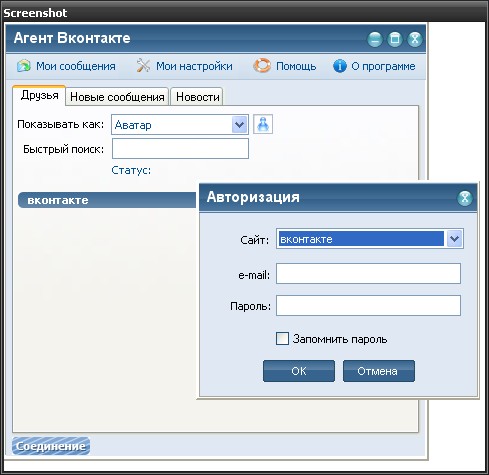Select the Друзья tab

point(39,95)
